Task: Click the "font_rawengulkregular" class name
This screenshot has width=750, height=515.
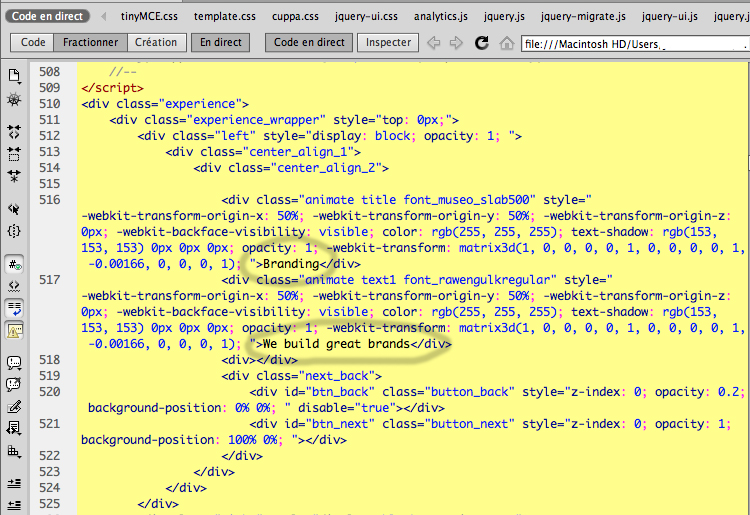Action: pyautogui.click(x=477, y=280)
